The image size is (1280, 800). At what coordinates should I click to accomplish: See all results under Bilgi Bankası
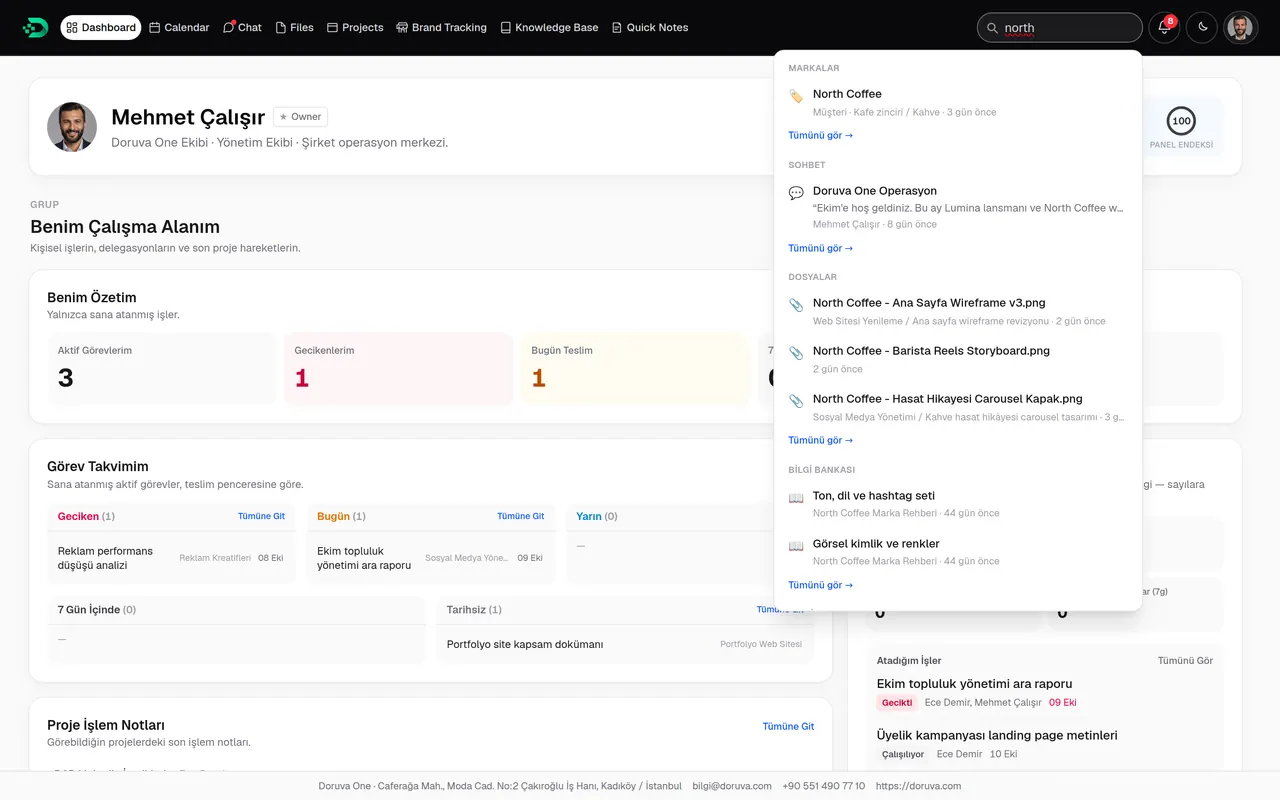click(x=820, y=585)
